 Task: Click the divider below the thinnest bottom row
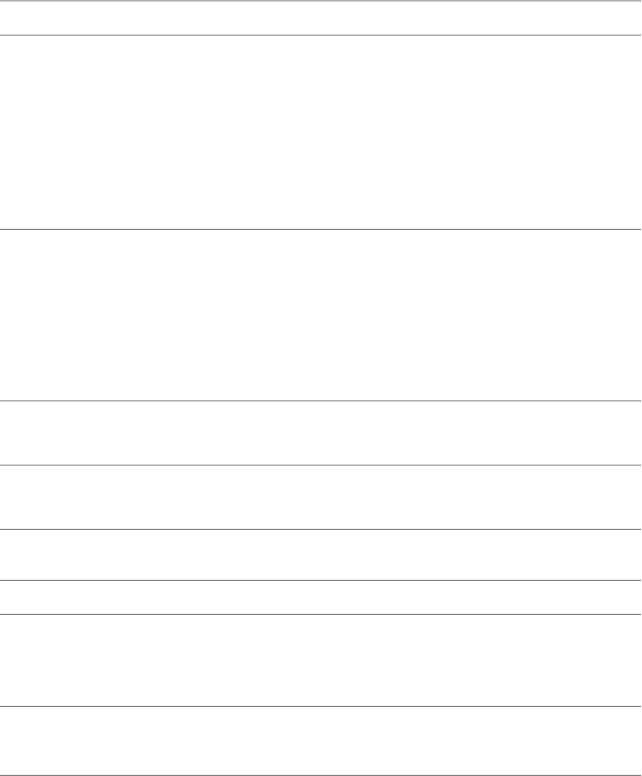point(320,614)
